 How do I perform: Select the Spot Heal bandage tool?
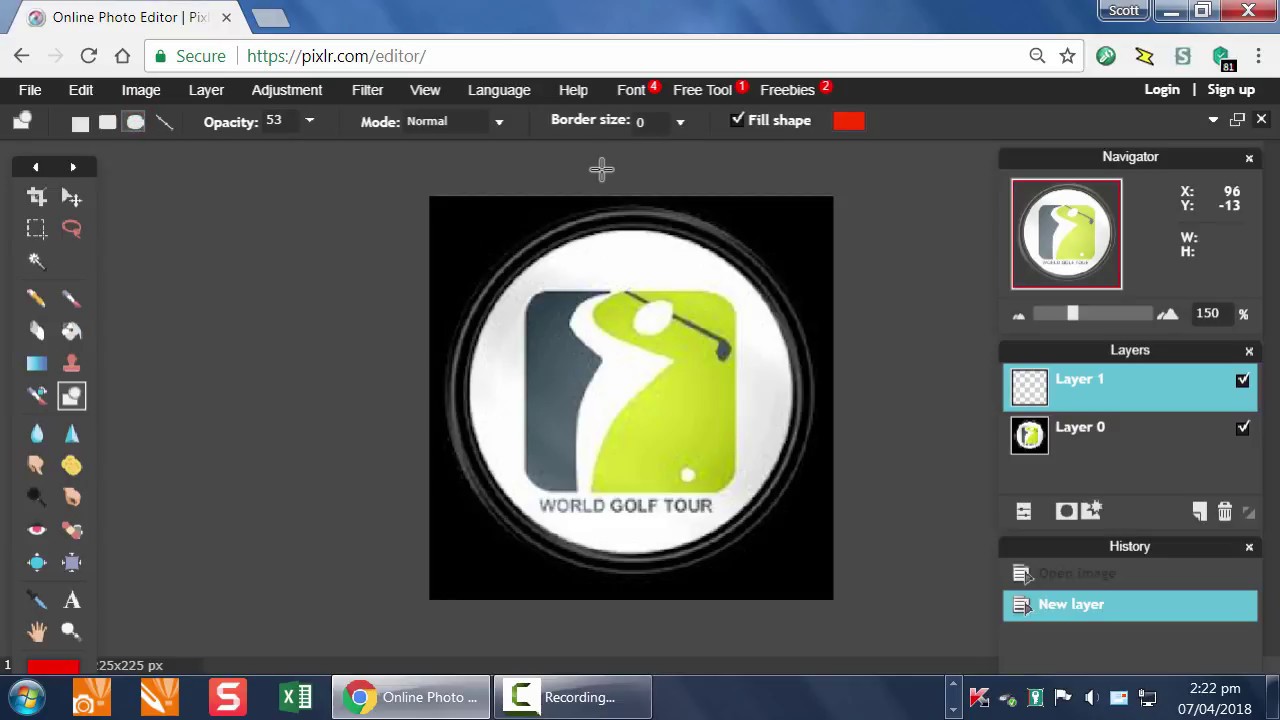[x=71, y=530]
